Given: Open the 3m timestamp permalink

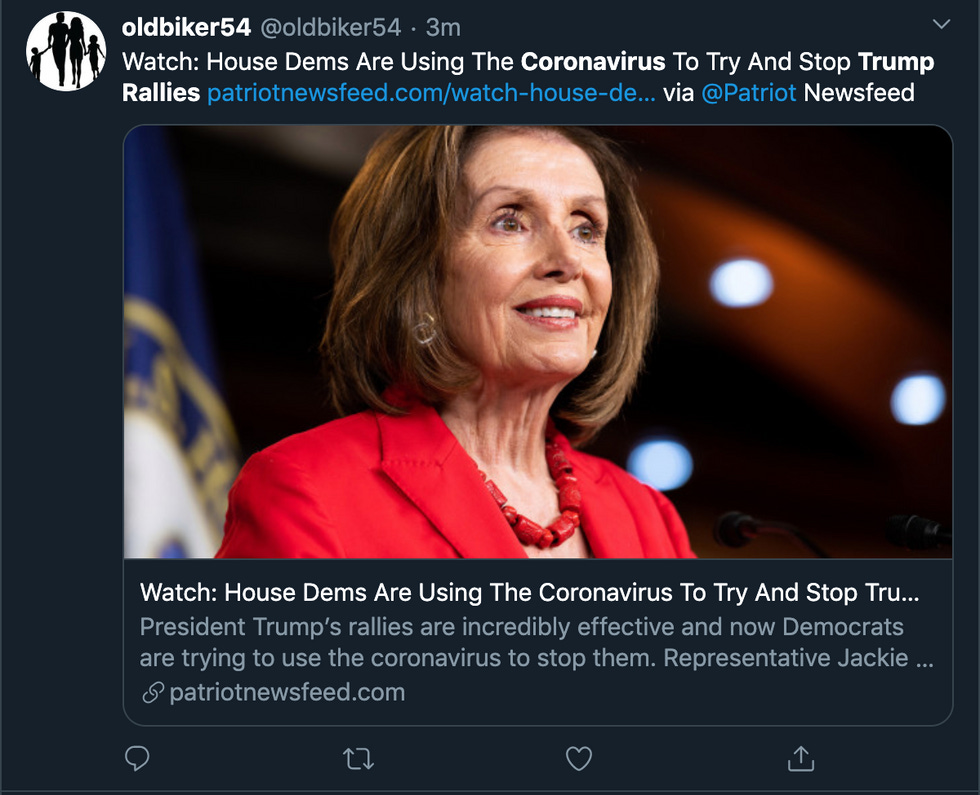Looking at the screenshot, I should tap(443, 27).
